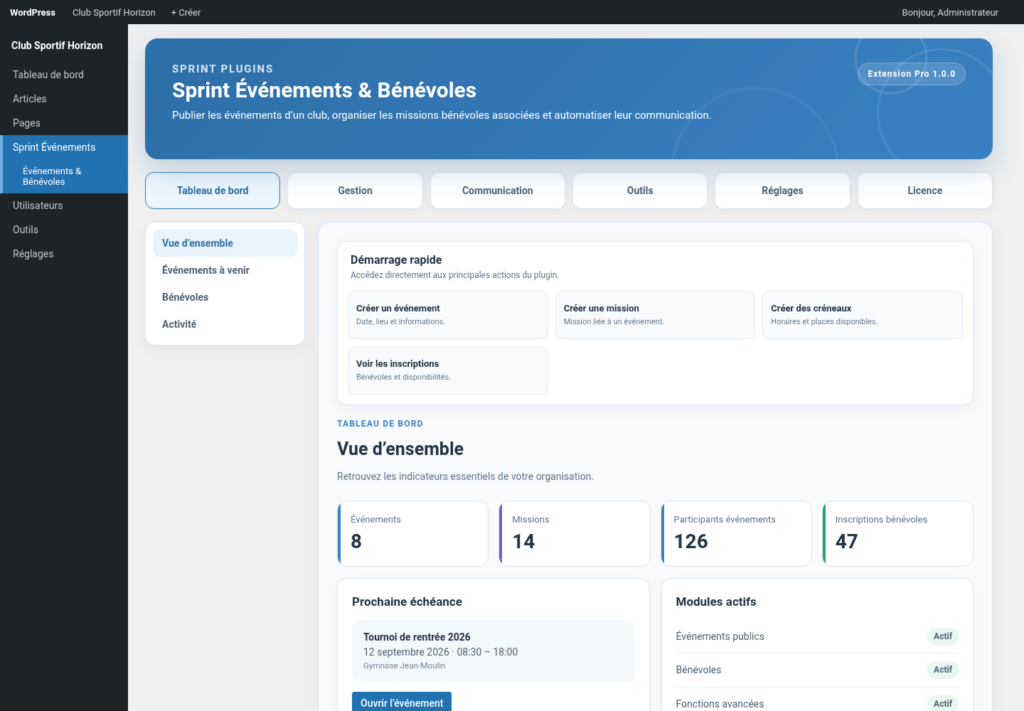Click the Modules actifs heading

tap(716, 601)
